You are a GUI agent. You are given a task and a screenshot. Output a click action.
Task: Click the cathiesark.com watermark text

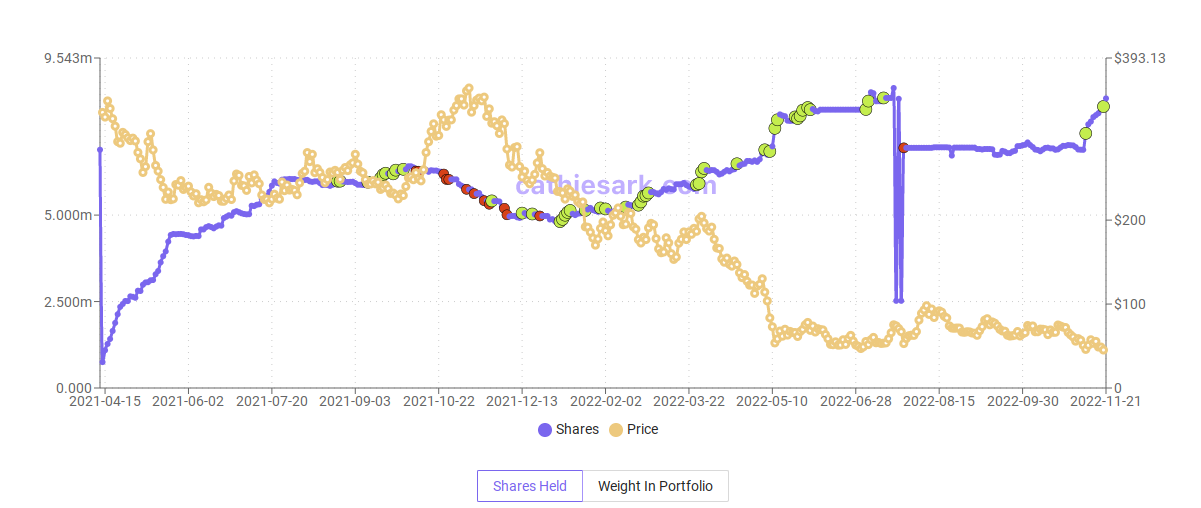click(x=616, y=185)
